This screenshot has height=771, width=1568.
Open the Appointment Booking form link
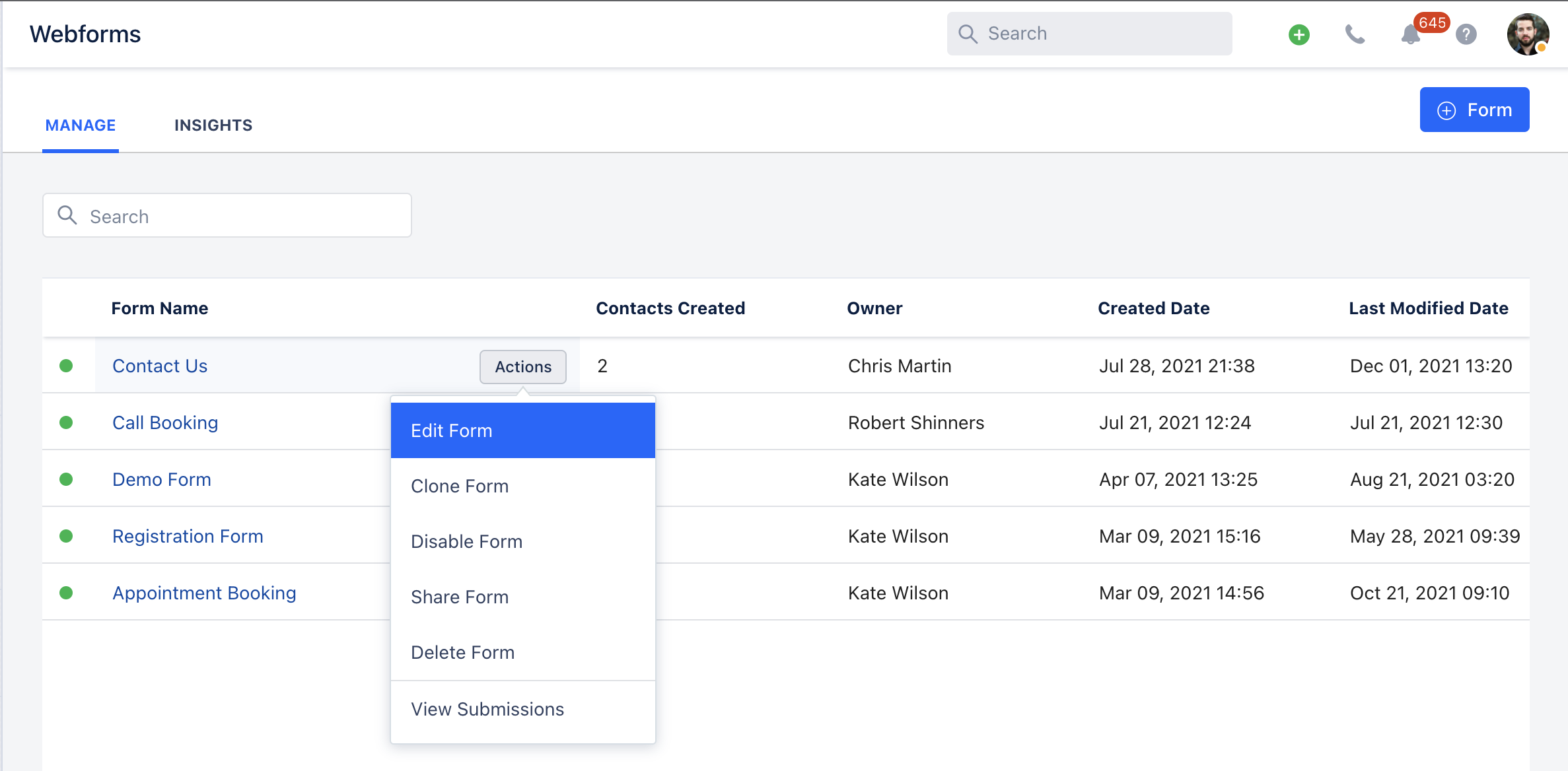click(x=204, y=593)
